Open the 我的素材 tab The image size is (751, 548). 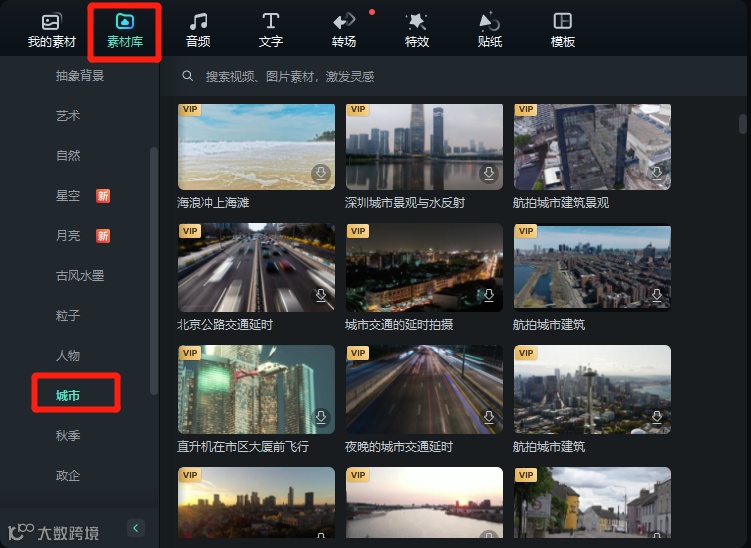(52, 31)
